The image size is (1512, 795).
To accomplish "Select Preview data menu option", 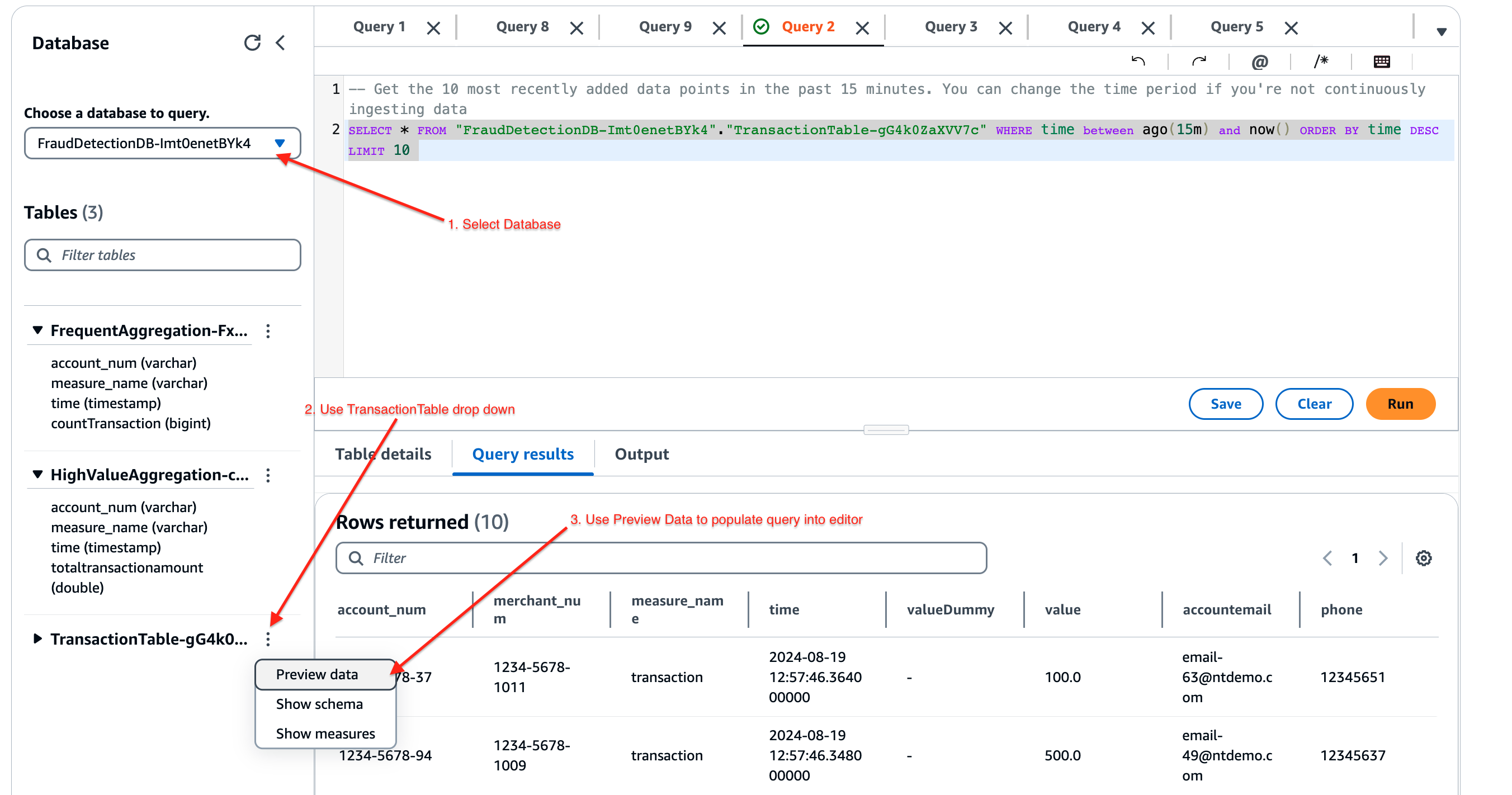I will (x=318, y=674).
